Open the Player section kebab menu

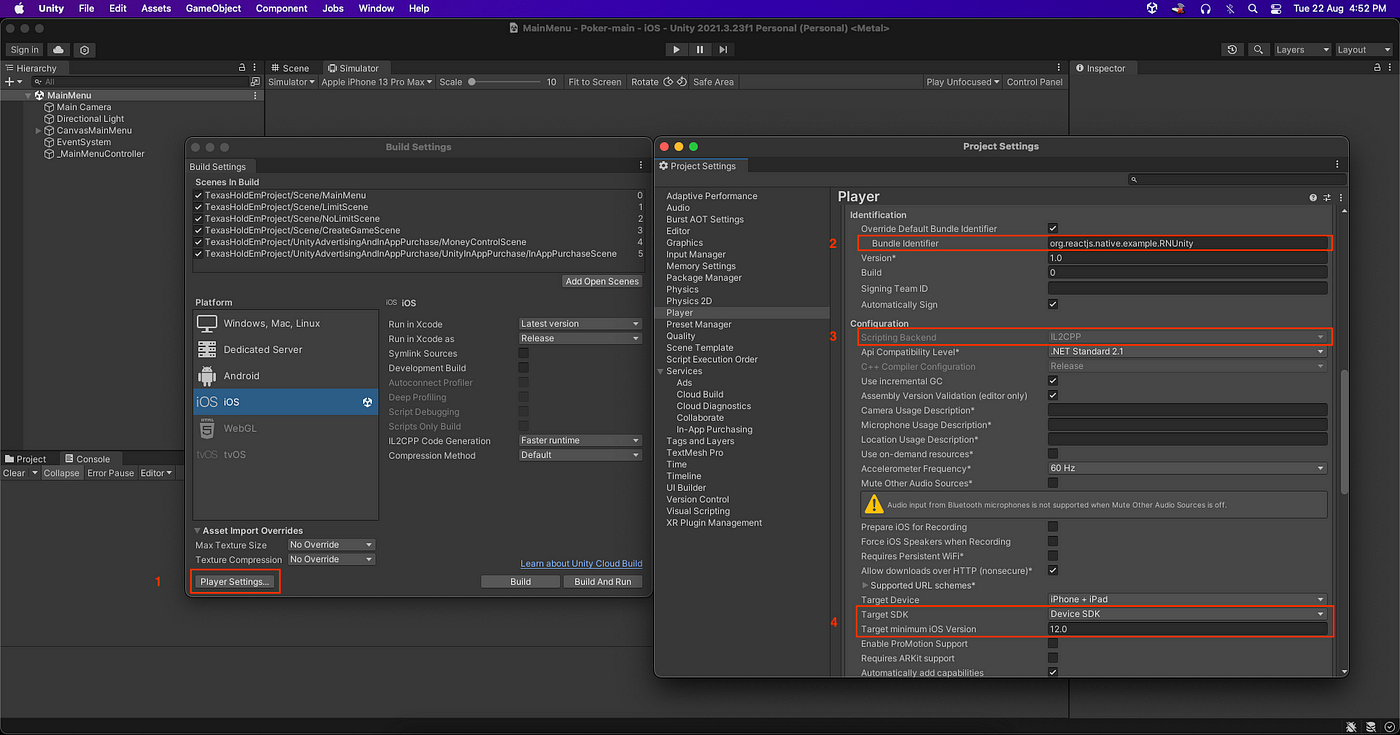[x=1340, y=198]
